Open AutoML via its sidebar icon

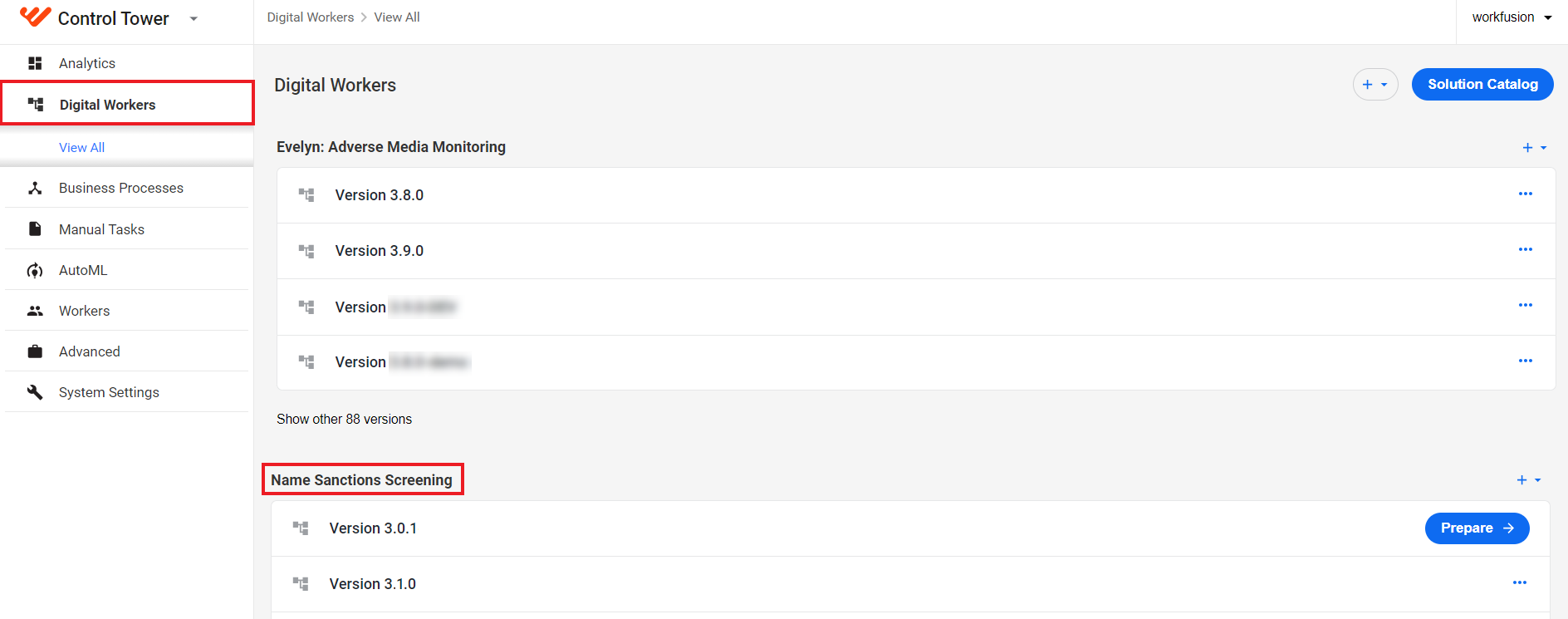[35, 270]
